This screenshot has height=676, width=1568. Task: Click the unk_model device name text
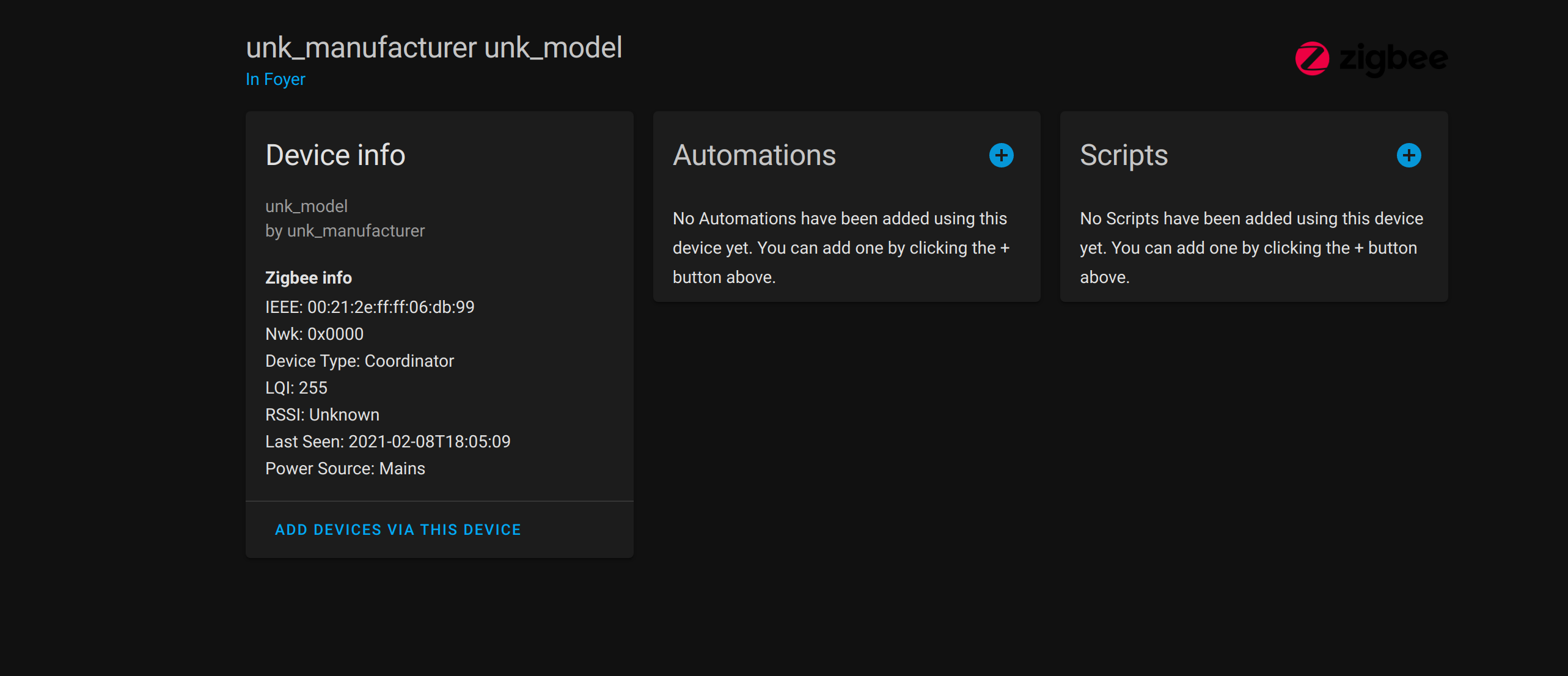[x=306, y=206]
